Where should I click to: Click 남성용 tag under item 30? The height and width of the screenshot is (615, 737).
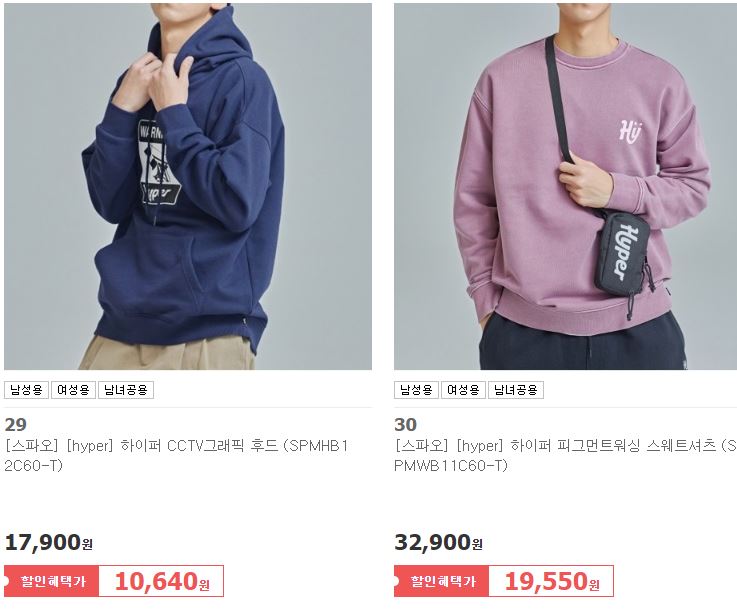click(x=416, y=390)
